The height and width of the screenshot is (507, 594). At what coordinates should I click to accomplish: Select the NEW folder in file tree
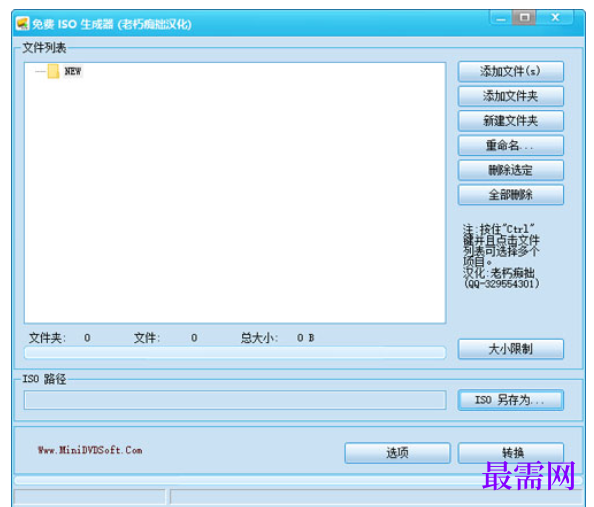(72, 71)
